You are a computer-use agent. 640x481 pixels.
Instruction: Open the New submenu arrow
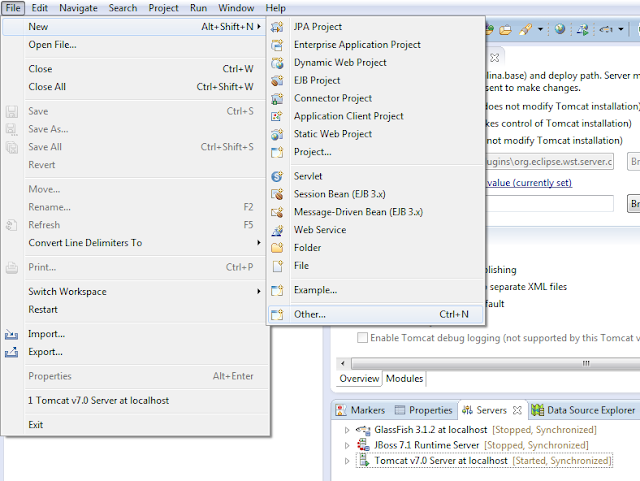[x=259, y=27]
